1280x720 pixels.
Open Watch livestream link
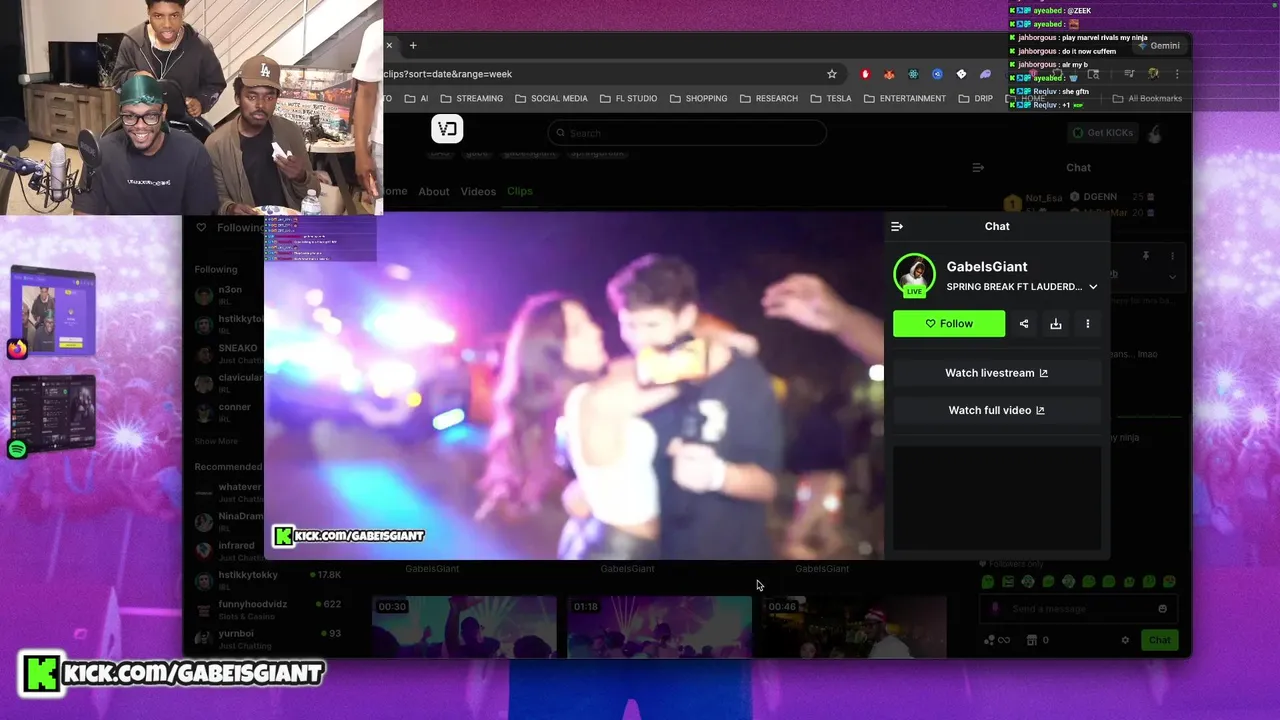click(x=997, y=373)
